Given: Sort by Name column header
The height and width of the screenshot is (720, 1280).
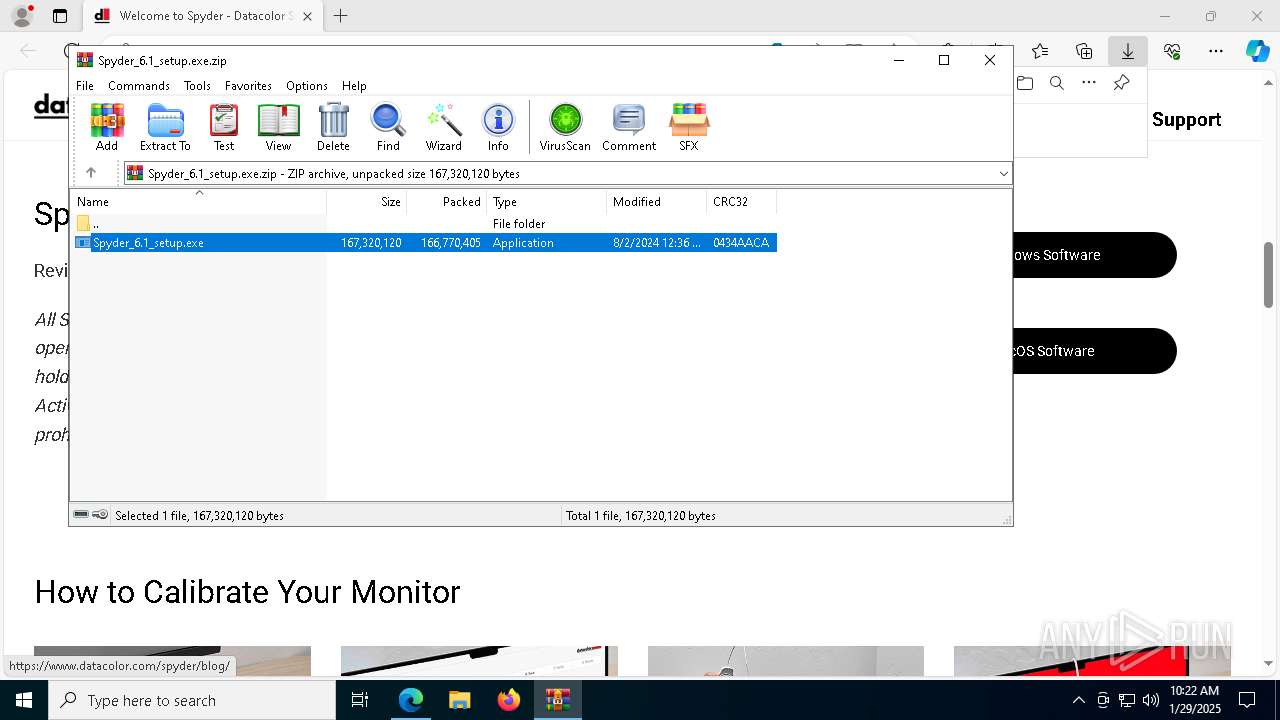Looking at the screenshot, I should pos(199,201).
